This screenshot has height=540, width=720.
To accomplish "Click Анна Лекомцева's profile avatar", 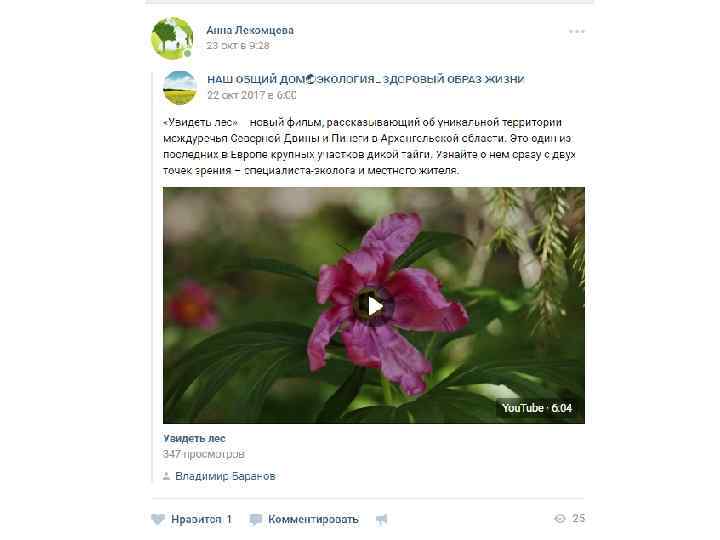I will pos(172,39).
